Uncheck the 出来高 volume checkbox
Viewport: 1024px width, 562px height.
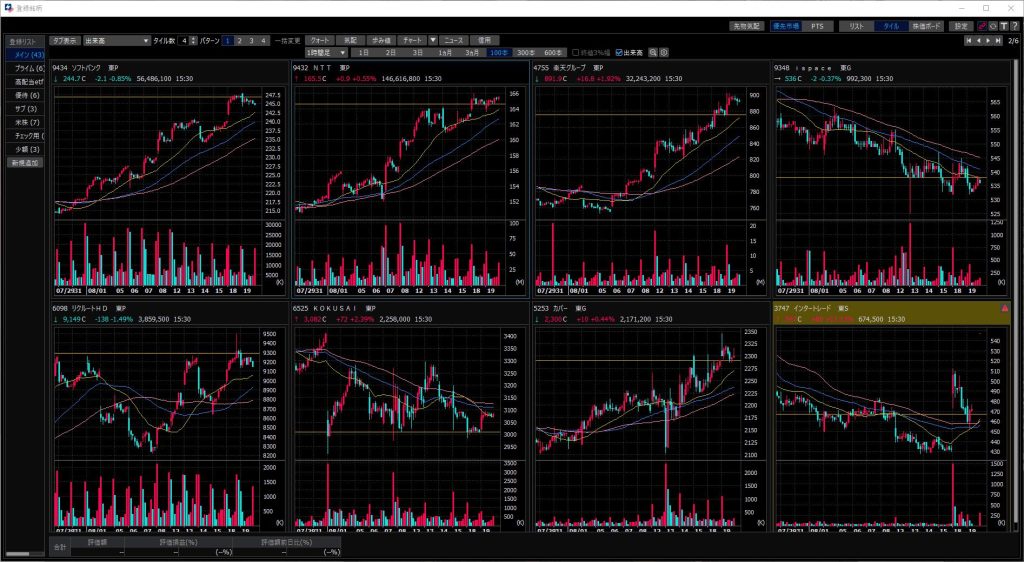click(620, 52)
